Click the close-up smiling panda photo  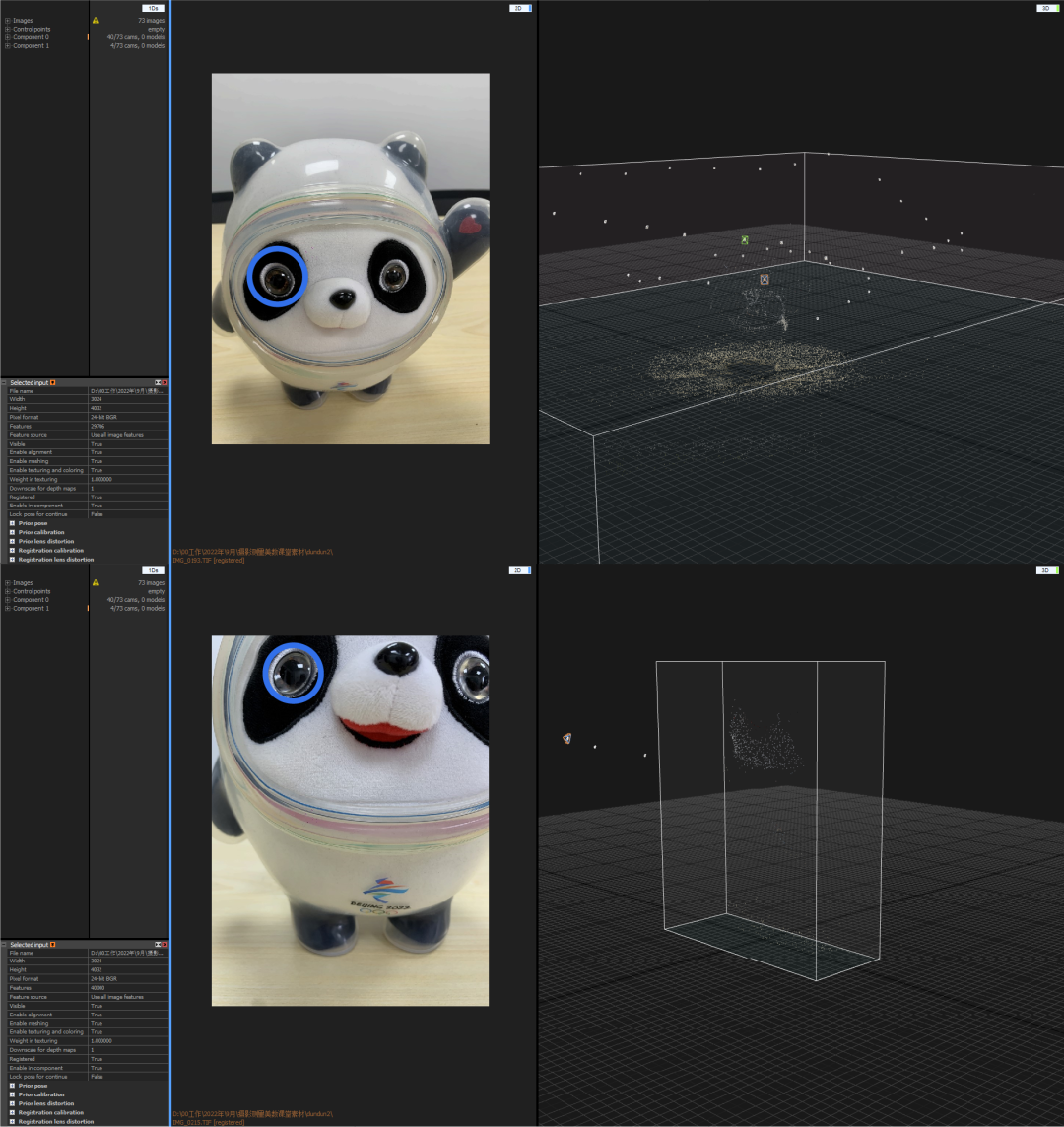(350, 821)
